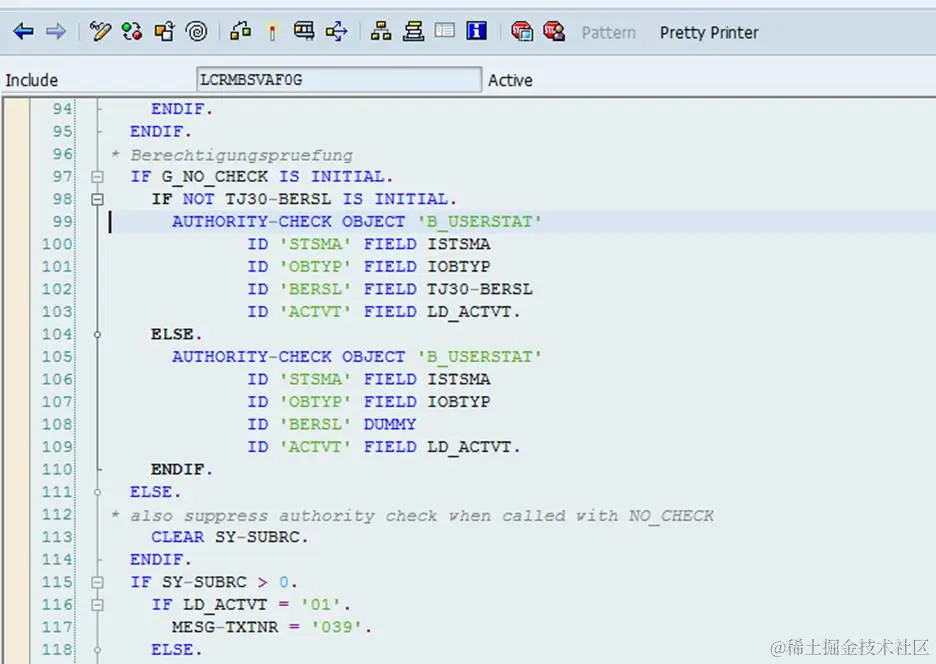This screenshot has height=664, width=936.
Task: Click the AUTHORITY-CHECK keyword on line 99
Action: [x=251, y=222]
